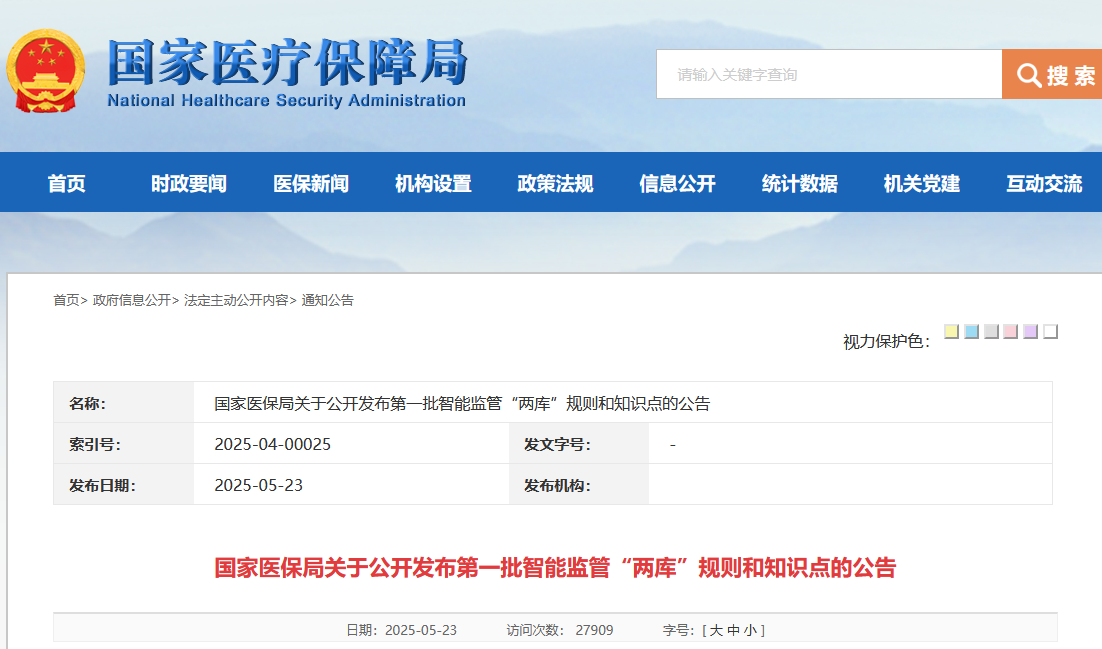This screenshot has height=649, width=1102.
Task: Click the English name National Healthcare Security Administration
Action: point(287,101)
